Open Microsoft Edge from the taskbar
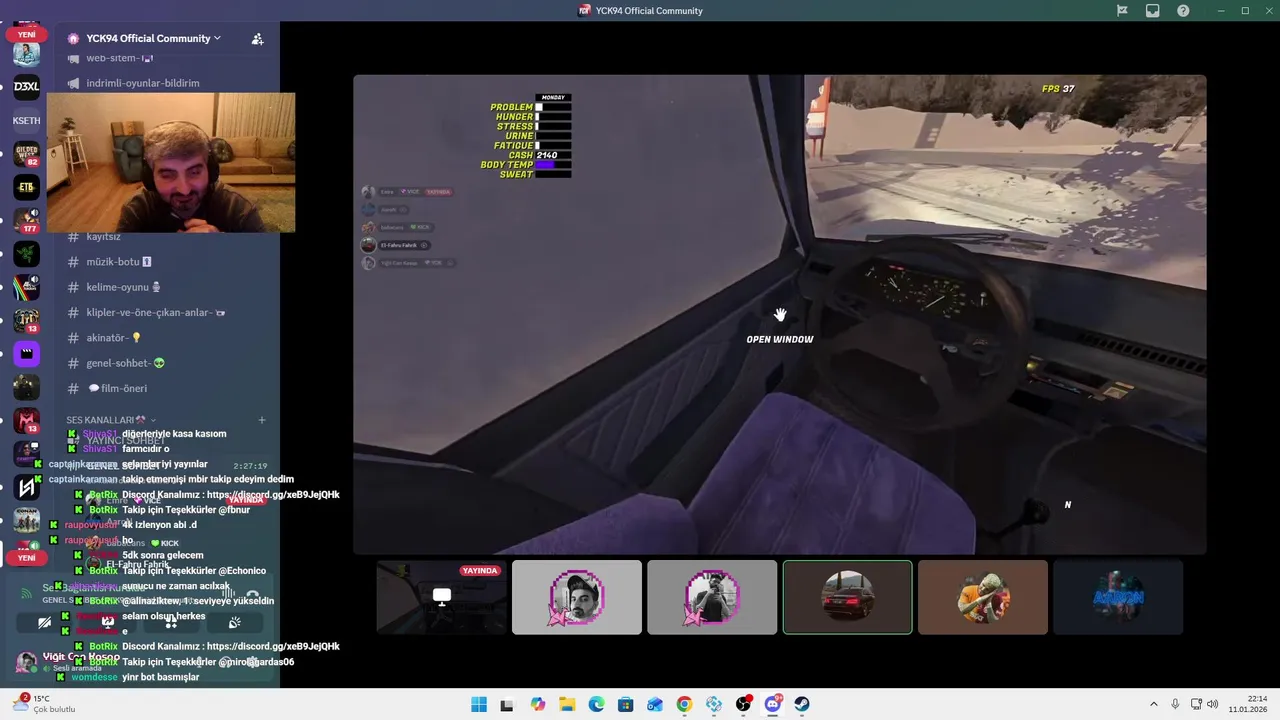 click(x=597, y=704)
